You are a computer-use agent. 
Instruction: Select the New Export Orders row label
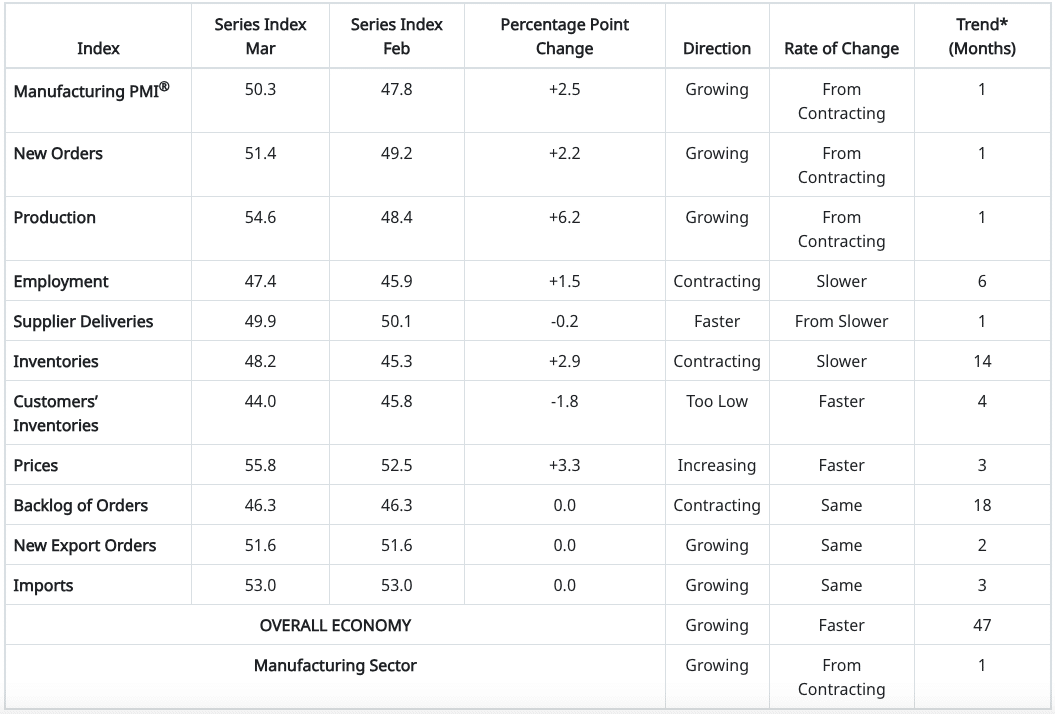(x=84, y=545)
